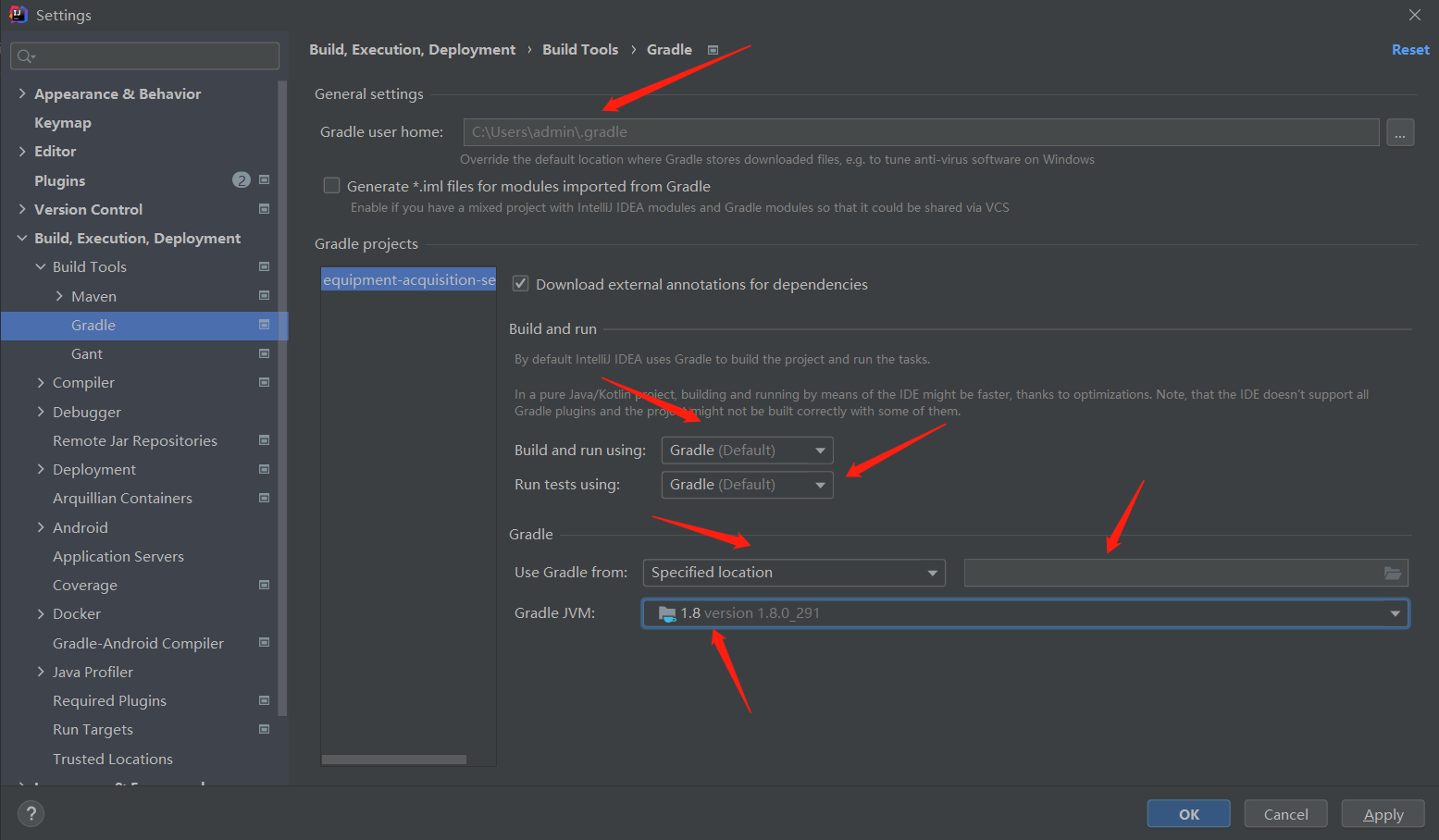Click the project-level icon on selected Gradle row
This screenshot has height=840, width=1439.
(x=264, y=325)
